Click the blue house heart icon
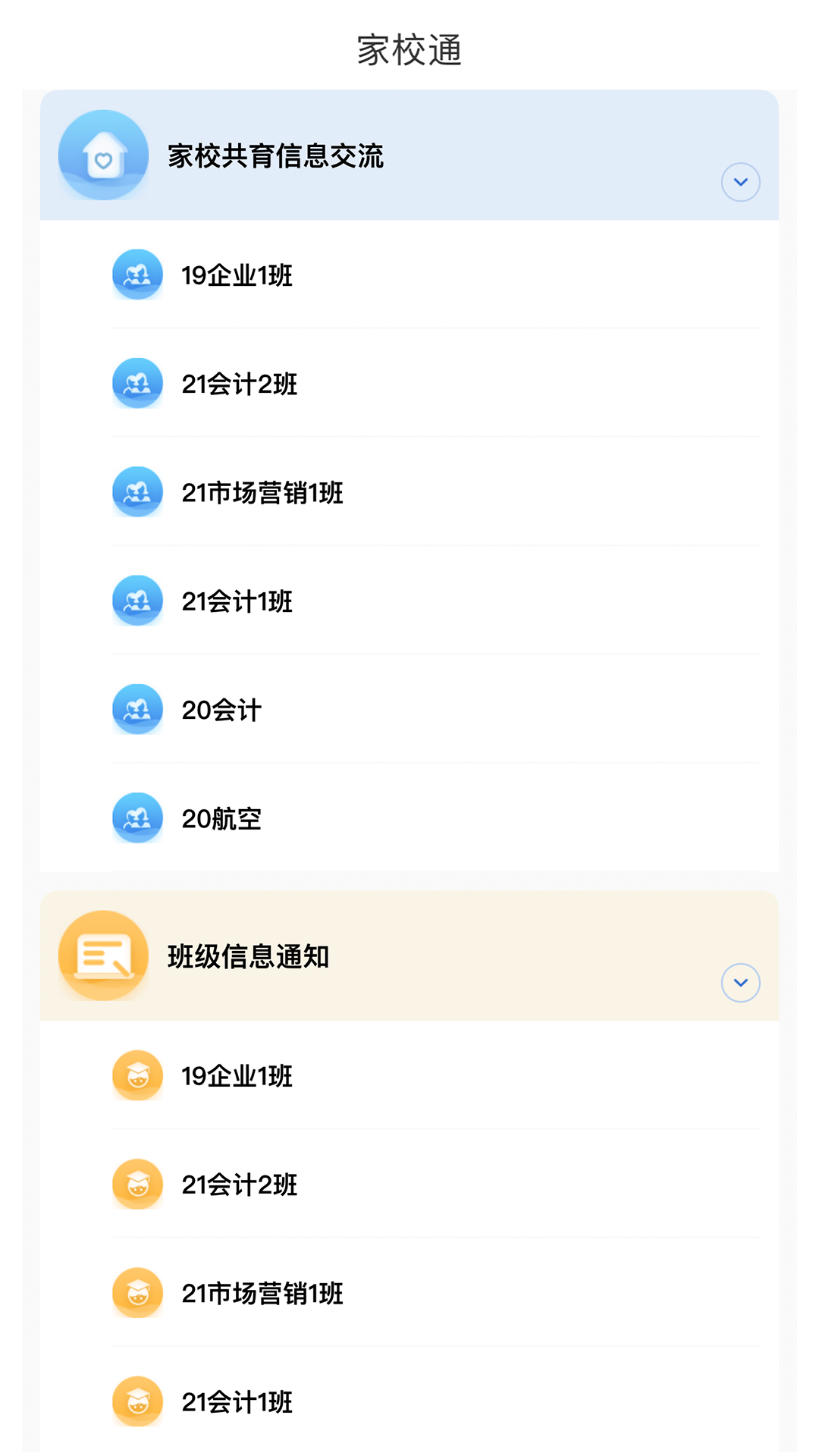Screen dimensions: 819x1456 [x=103, y=155]
